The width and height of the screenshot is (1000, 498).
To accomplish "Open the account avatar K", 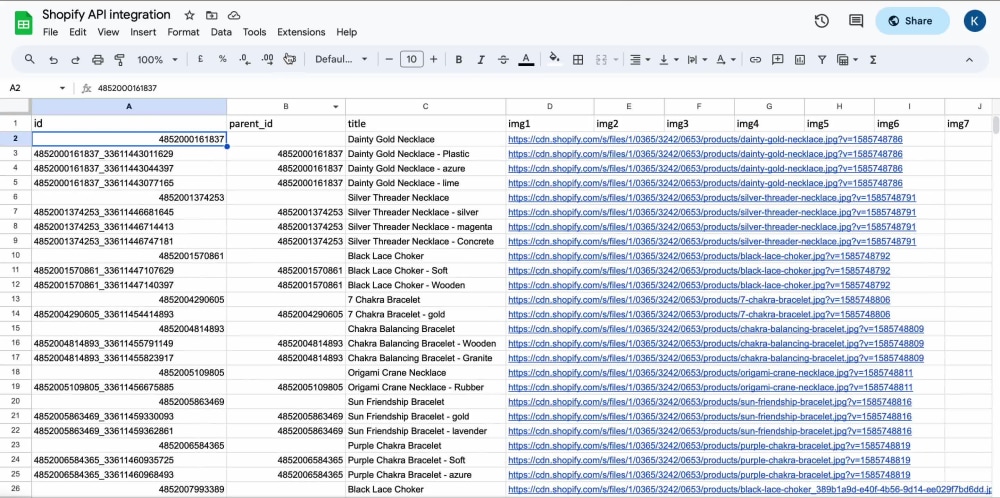I will [974, 21].
